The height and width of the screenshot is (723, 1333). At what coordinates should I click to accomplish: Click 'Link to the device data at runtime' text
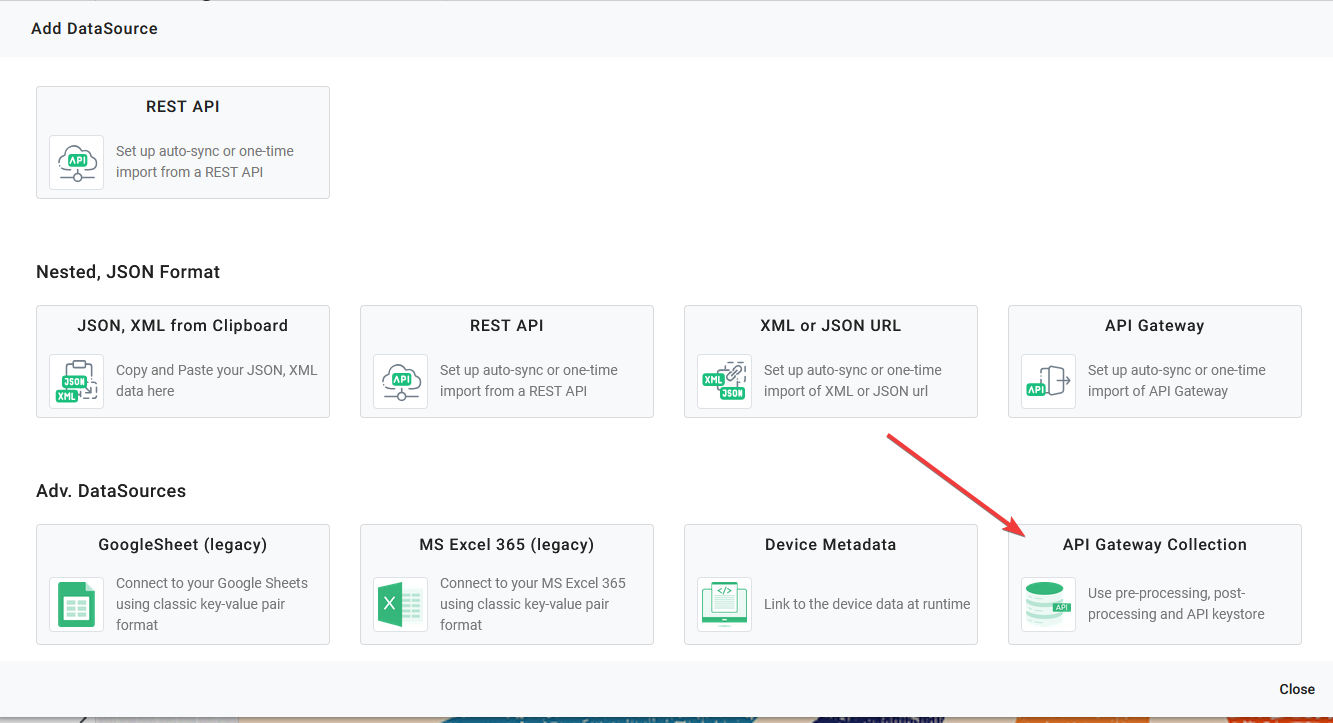867,604
